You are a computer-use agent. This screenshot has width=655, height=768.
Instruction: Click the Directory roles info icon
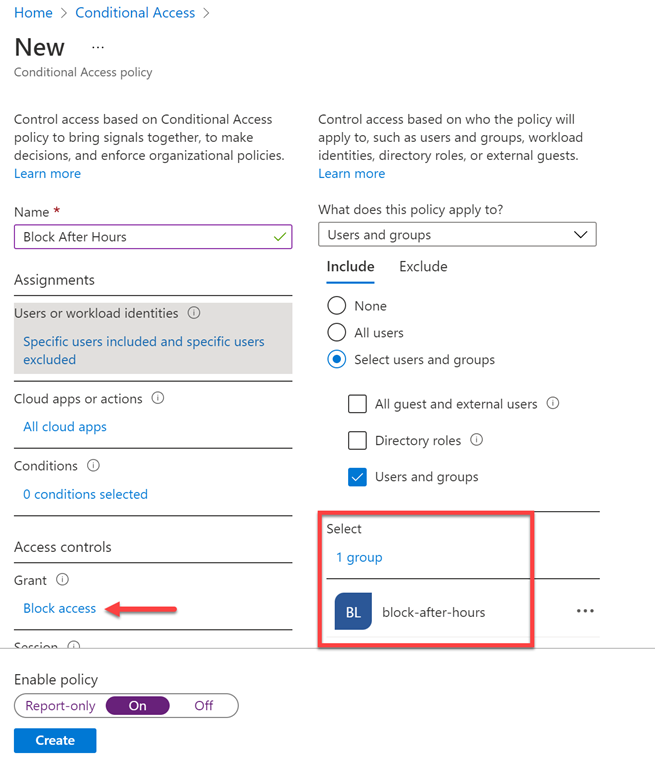click(477, 440)
